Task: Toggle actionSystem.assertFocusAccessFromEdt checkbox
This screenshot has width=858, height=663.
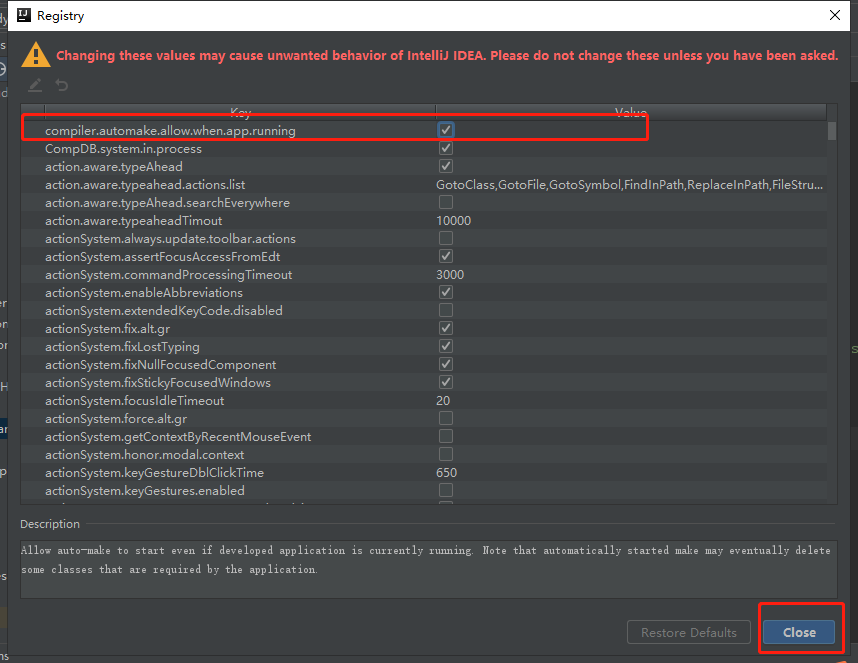Action: 446,257
